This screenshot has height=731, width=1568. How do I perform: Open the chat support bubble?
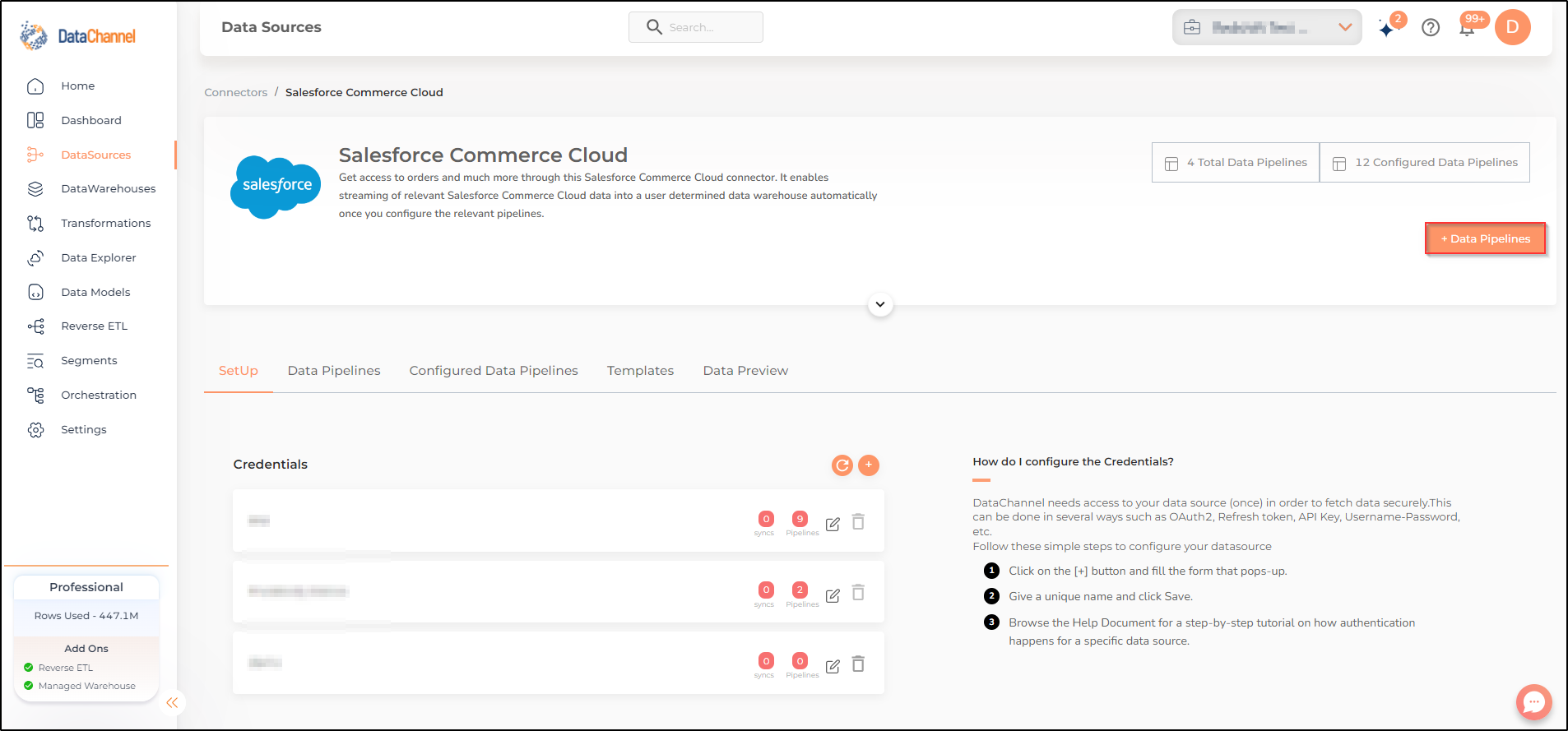coord(1533,702)
